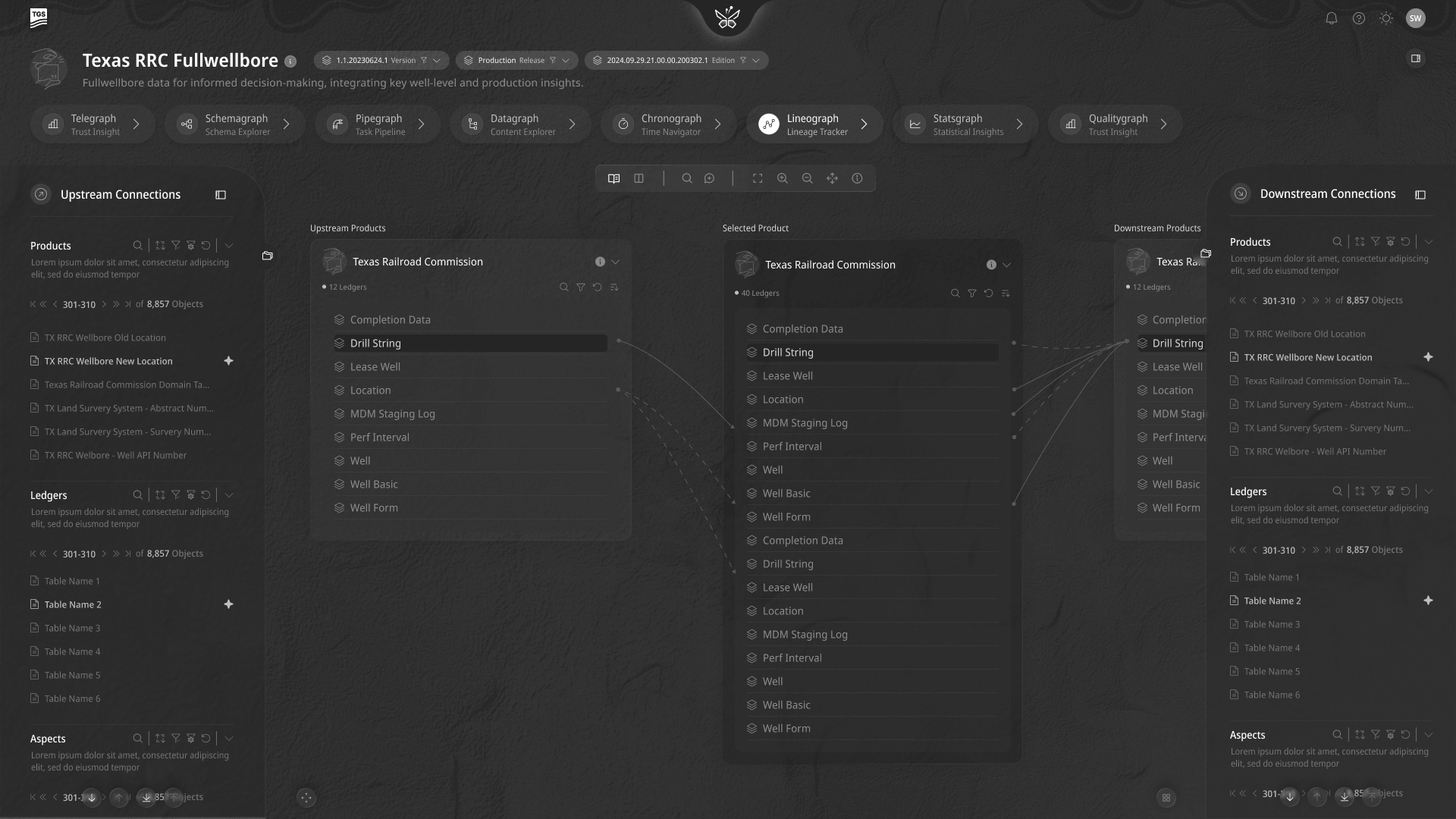Viewport: 1456px width, 819px height.
Task: Toggle star on upstream Table Name 2
Action: point(228,604)
